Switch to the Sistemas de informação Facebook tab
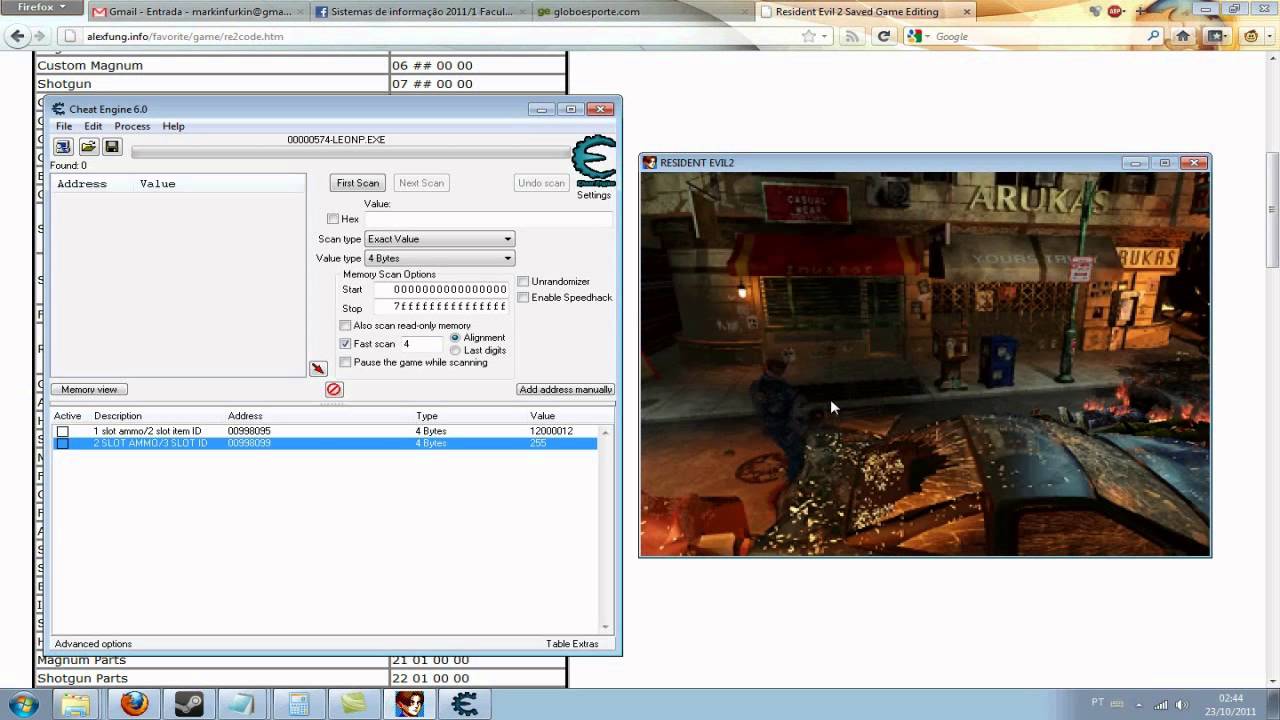 (418, 12)
